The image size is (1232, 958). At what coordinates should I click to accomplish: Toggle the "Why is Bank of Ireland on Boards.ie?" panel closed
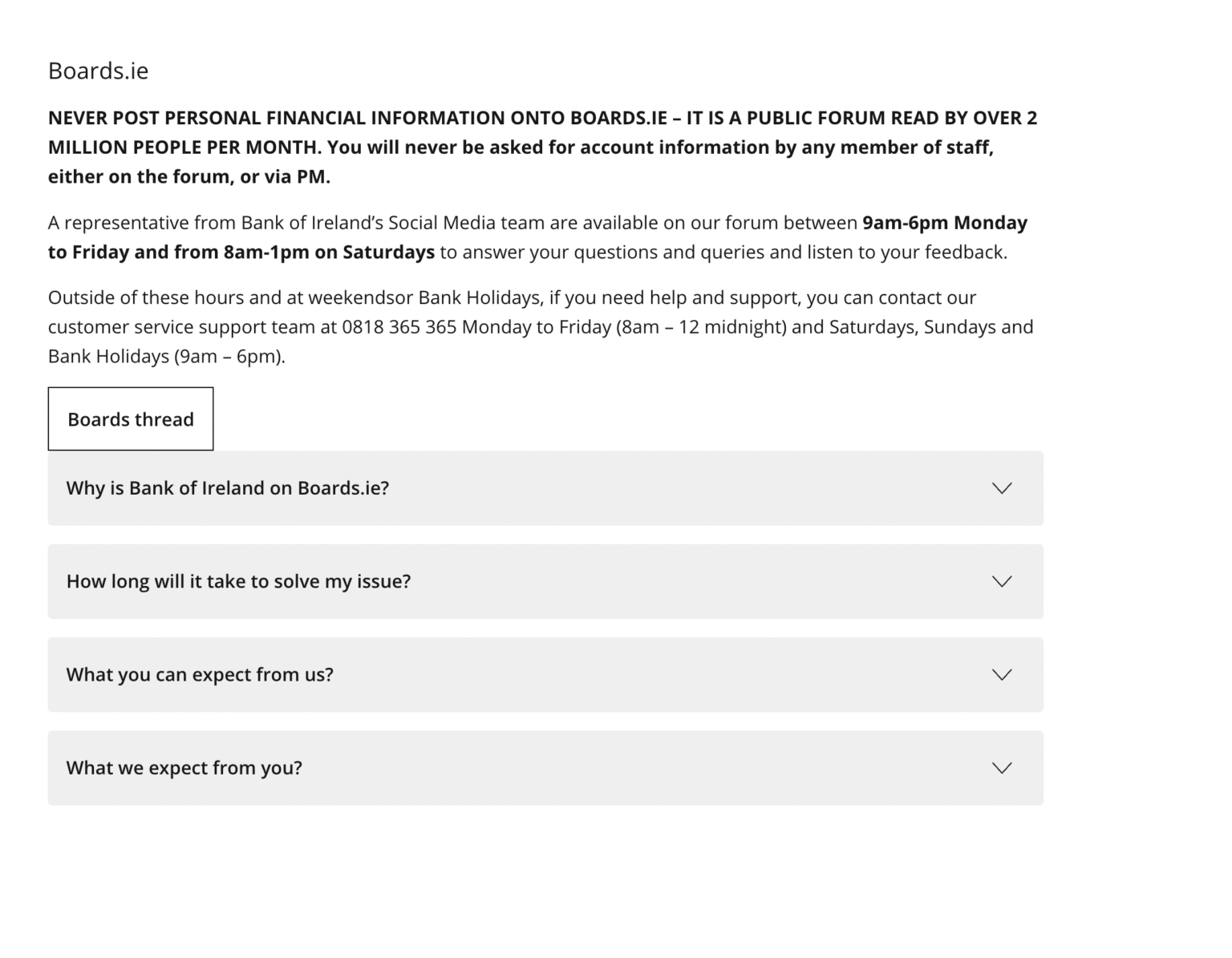[x=228, y=487]
